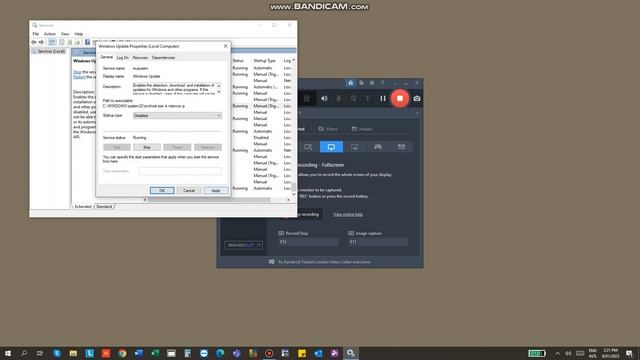Switch to the Extended tab in Services
The width and height of the screenshot is (640, 360).
pos(83,207)
